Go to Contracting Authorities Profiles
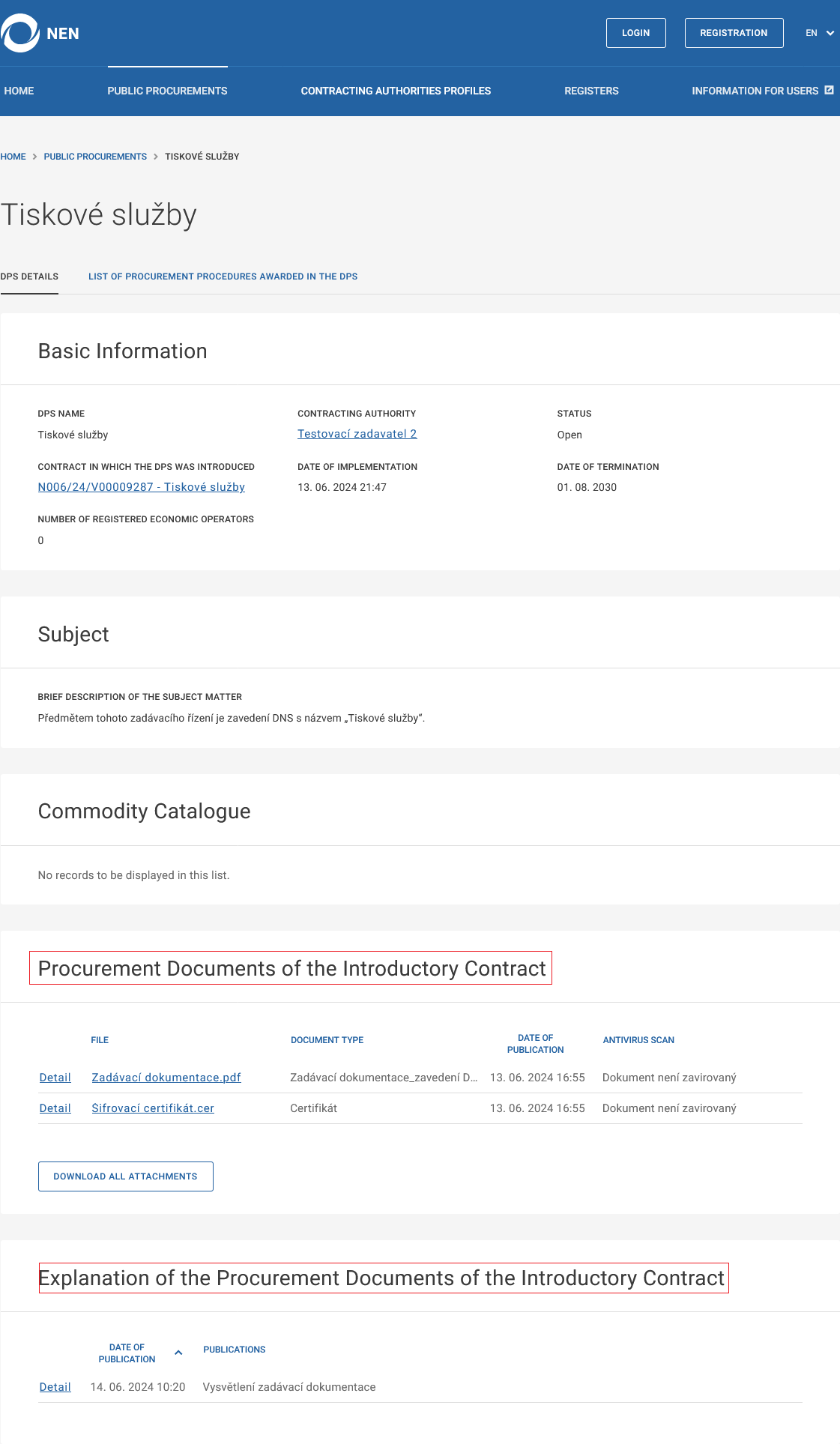Image resolution: width=840 pixels, height=1444 pixels. [396, 91]
